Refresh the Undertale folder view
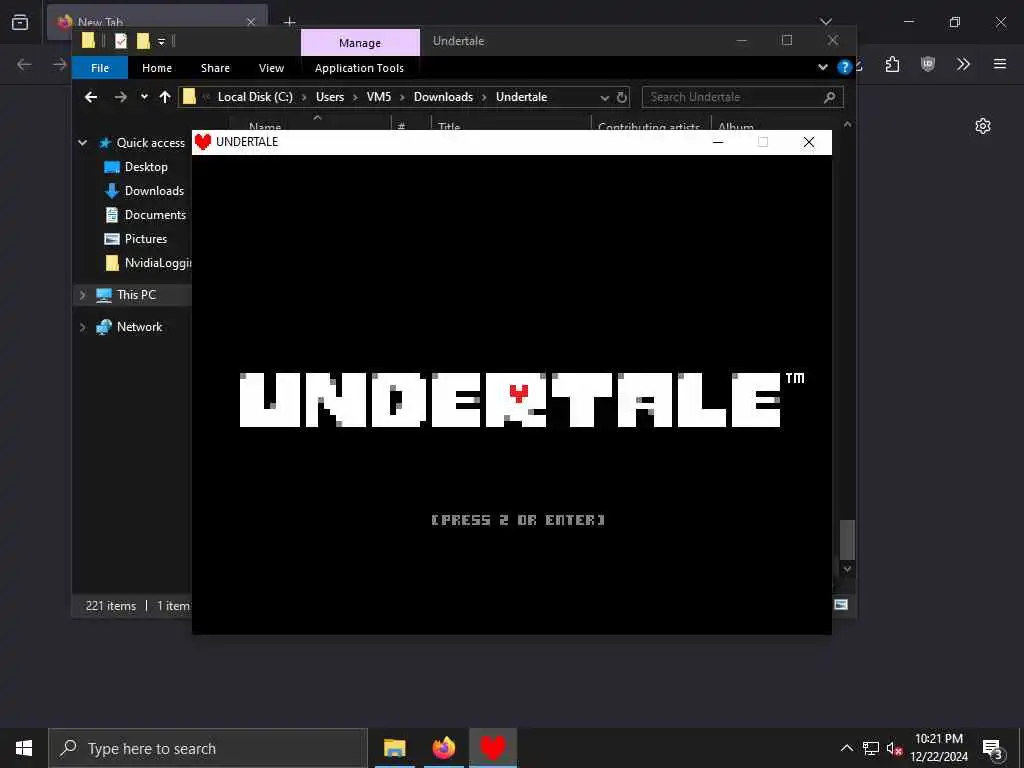Viewport: 1024px width, 768px height. tap(622, 97)
